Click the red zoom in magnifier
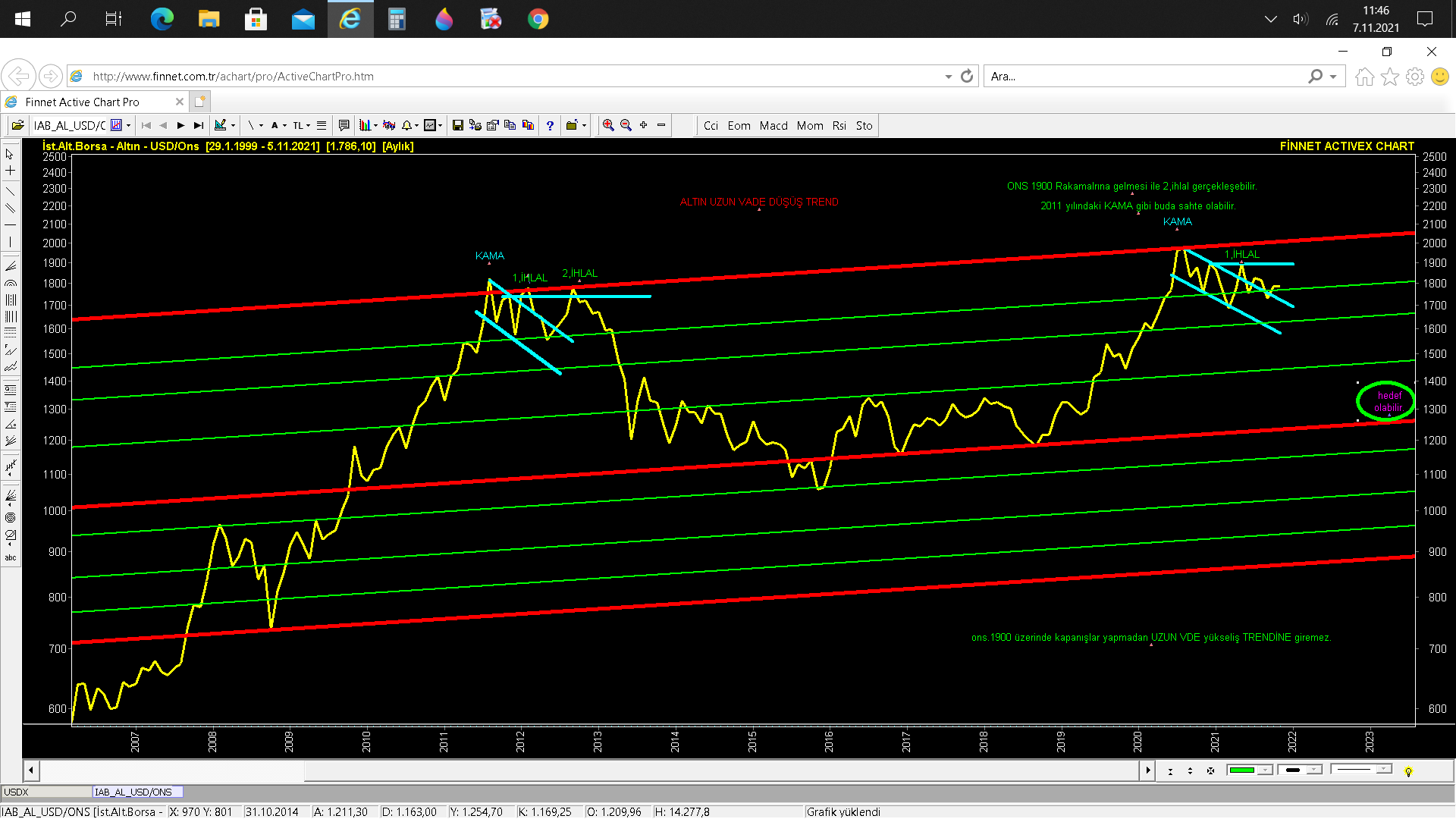1456x819 pixels. 608,125
